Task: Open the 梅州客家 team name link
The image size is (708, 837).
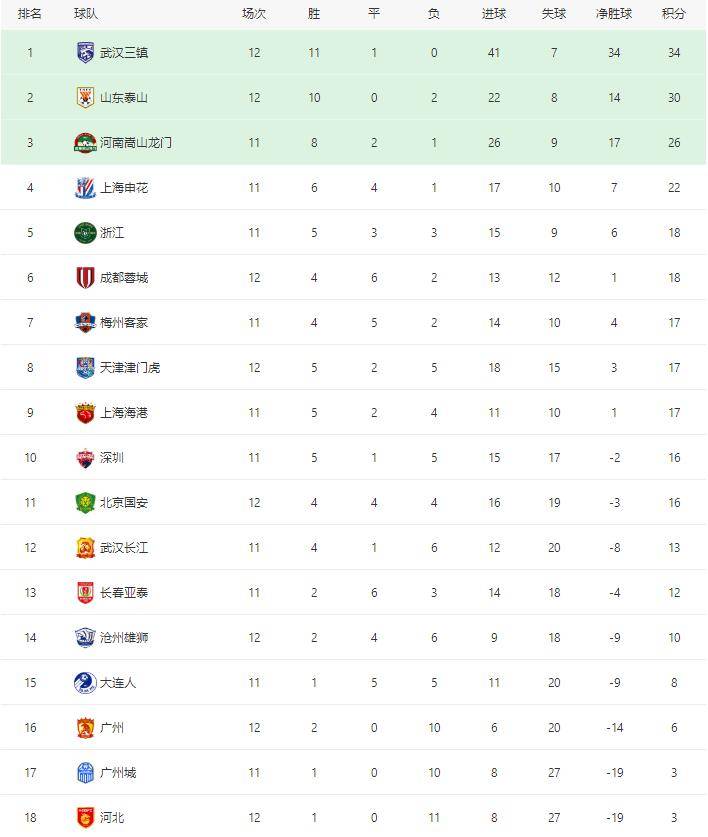Action: click(x=124, y=323)
